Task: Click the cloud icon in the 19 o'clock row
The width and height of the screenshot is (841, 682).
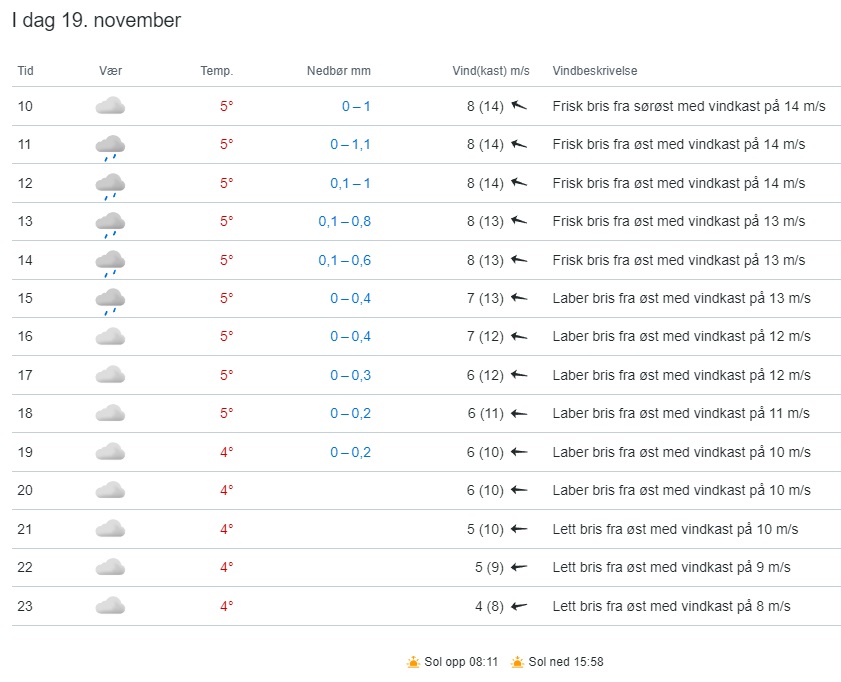Action: point(110,452)
